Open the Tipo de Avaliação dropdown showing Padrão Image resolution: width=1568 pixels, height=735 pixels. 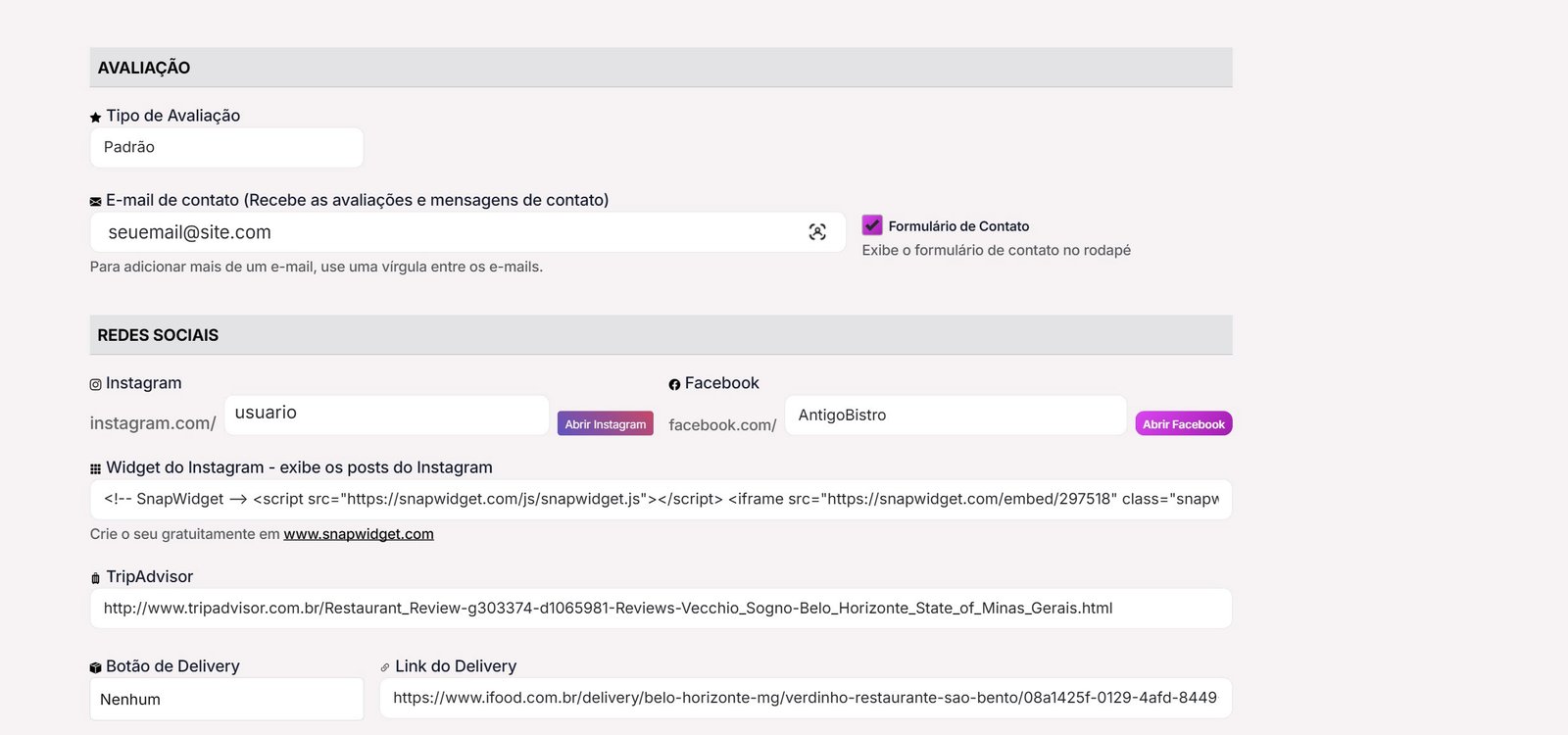(226, 147)
